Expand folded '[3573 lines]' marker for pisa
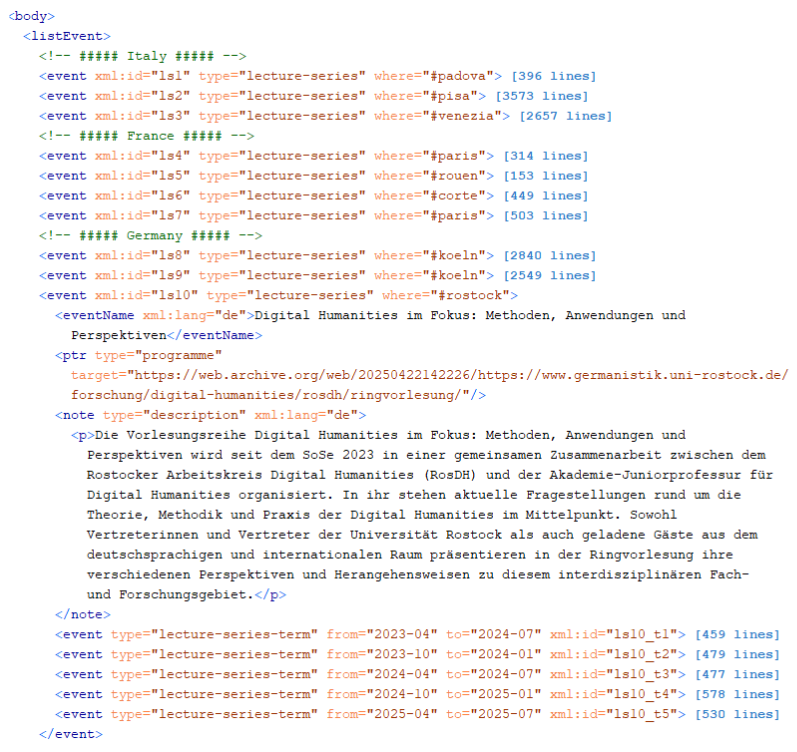This screenshot has width=797, height=752. 542,96
